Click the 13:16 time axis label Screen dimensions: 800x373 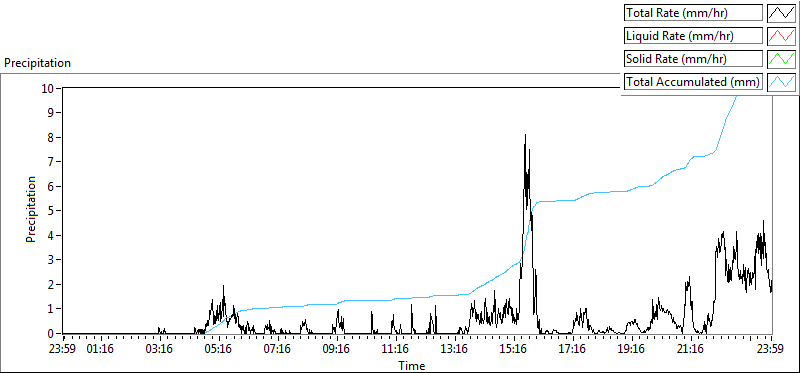click(x=455, y=350)
